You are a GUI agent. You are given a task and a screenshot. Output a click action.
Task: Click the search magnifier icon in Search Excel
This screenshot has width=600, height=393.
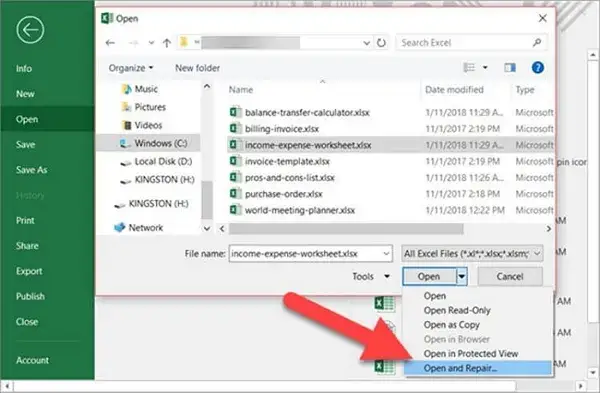pos(537,42)
